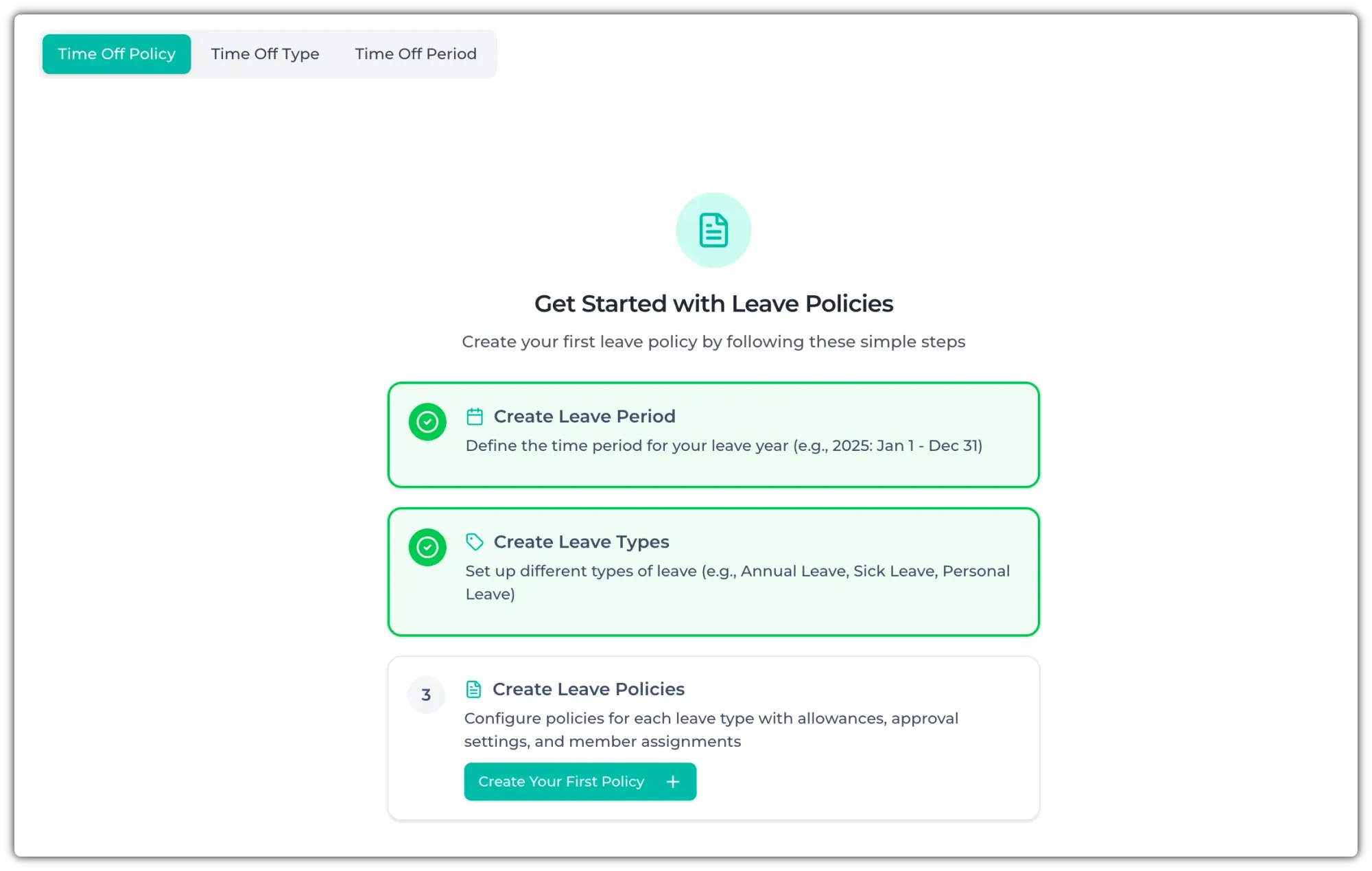Image resolution: width=1372 pixels, height=871 pixels.
Task: Switch to the Time Off Type tab
Action: click(265, 54)
